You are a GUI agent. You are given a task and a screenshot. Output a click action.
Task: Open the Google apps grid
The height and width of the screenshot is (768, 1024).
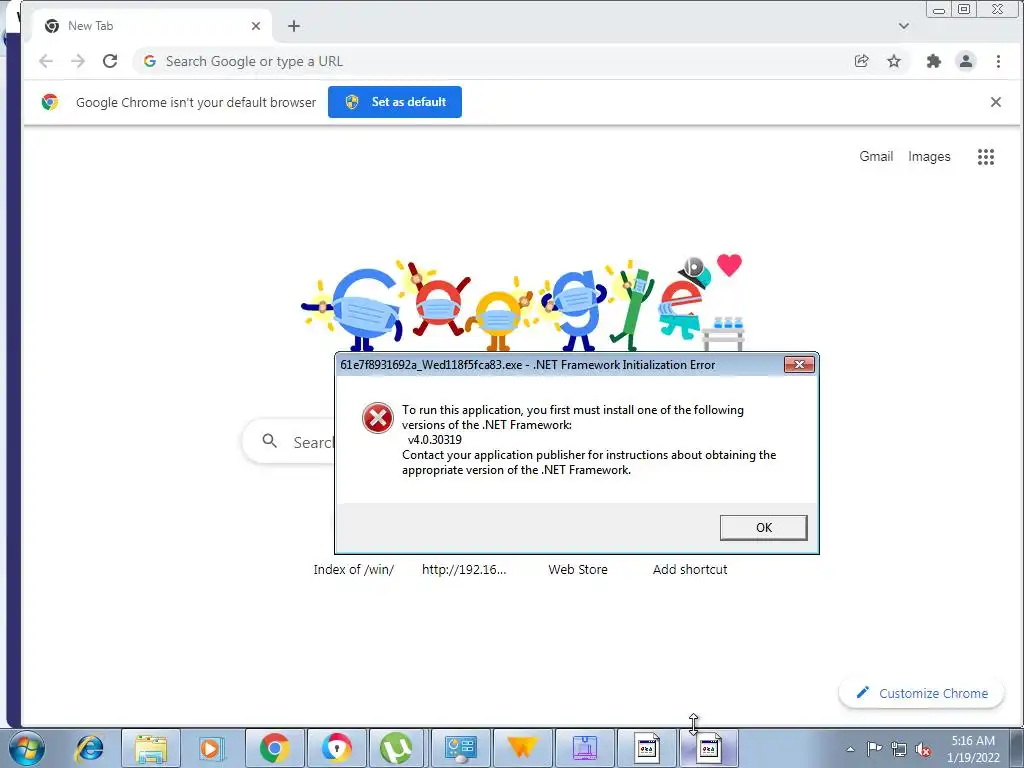(985, 157)
